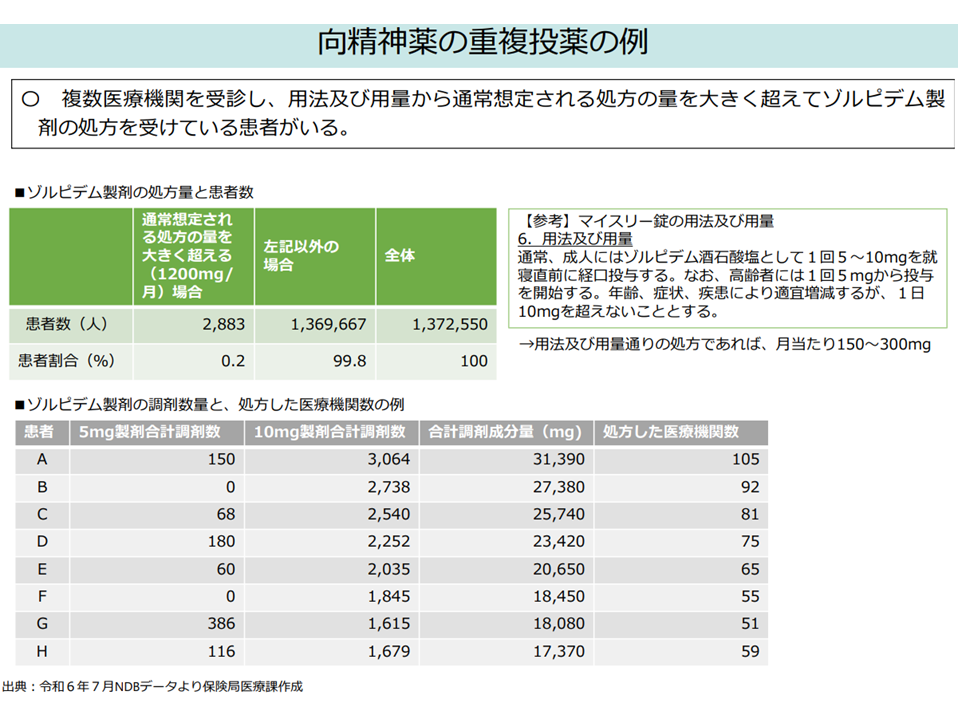Select the header cell mentioning 1200mg/月
Image resolution: width=960 pixels, height=720 pixels.
[x=192, y=256]
